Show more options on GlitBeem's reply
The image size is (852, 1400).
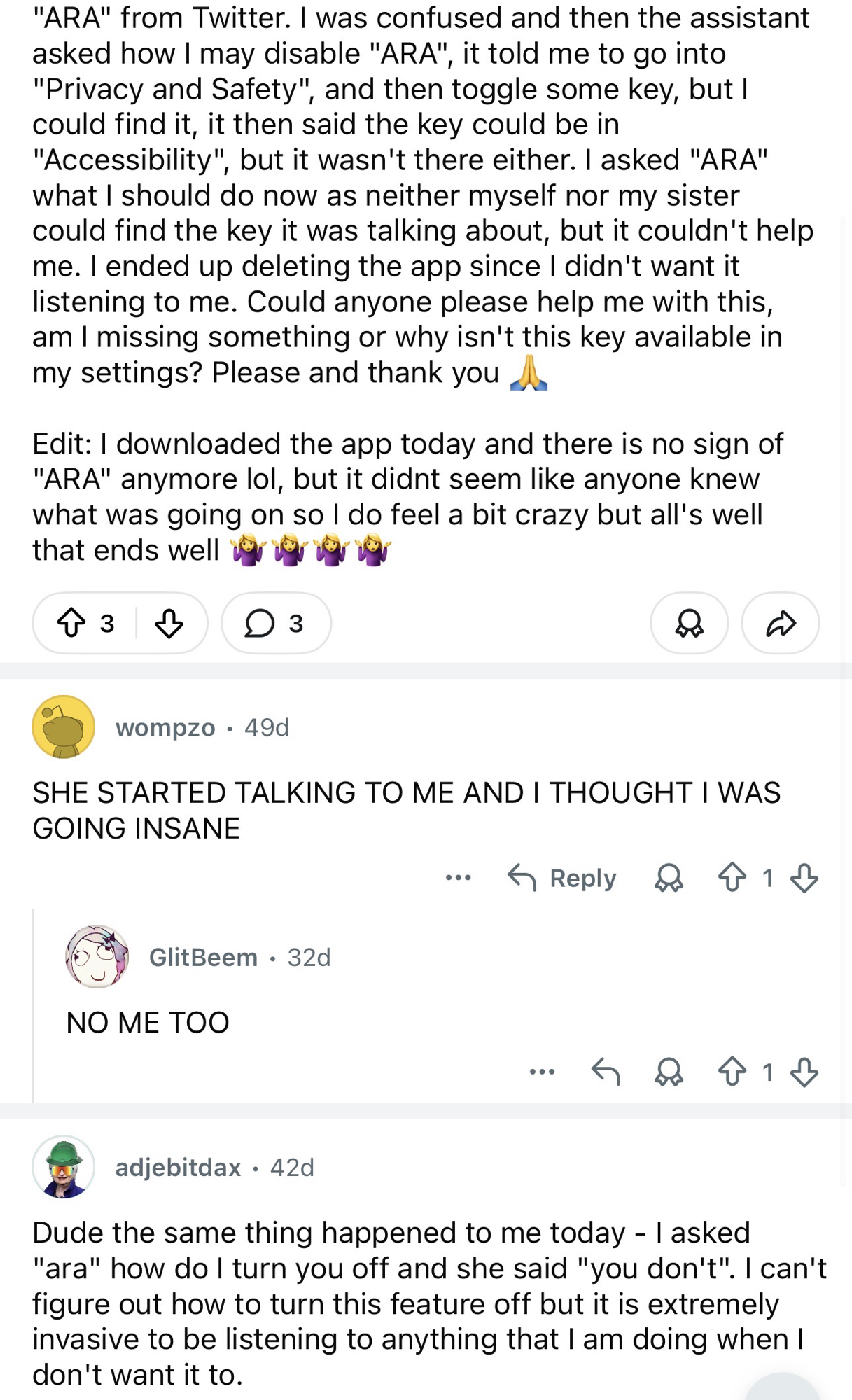point(542,1072)
